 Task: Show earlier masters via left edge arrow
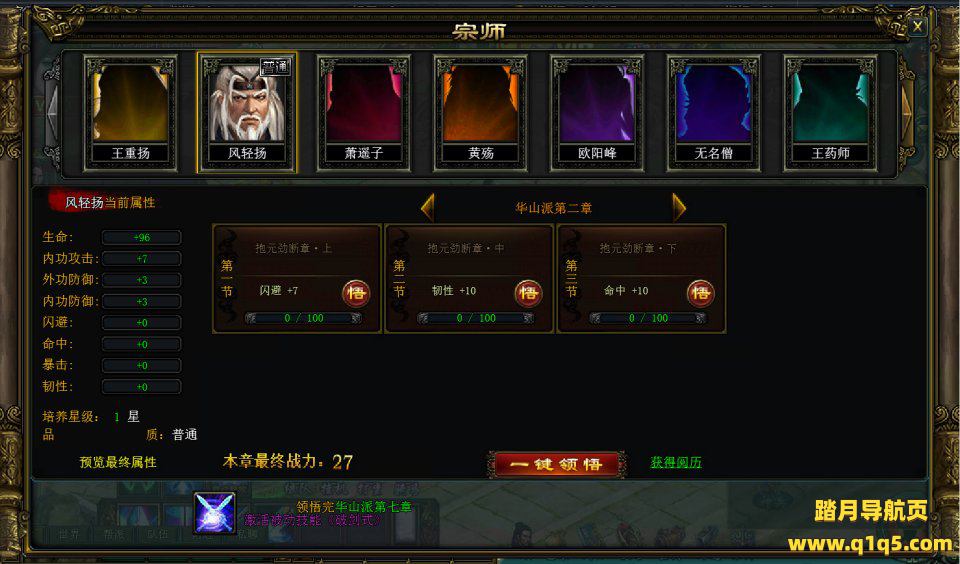53,113
